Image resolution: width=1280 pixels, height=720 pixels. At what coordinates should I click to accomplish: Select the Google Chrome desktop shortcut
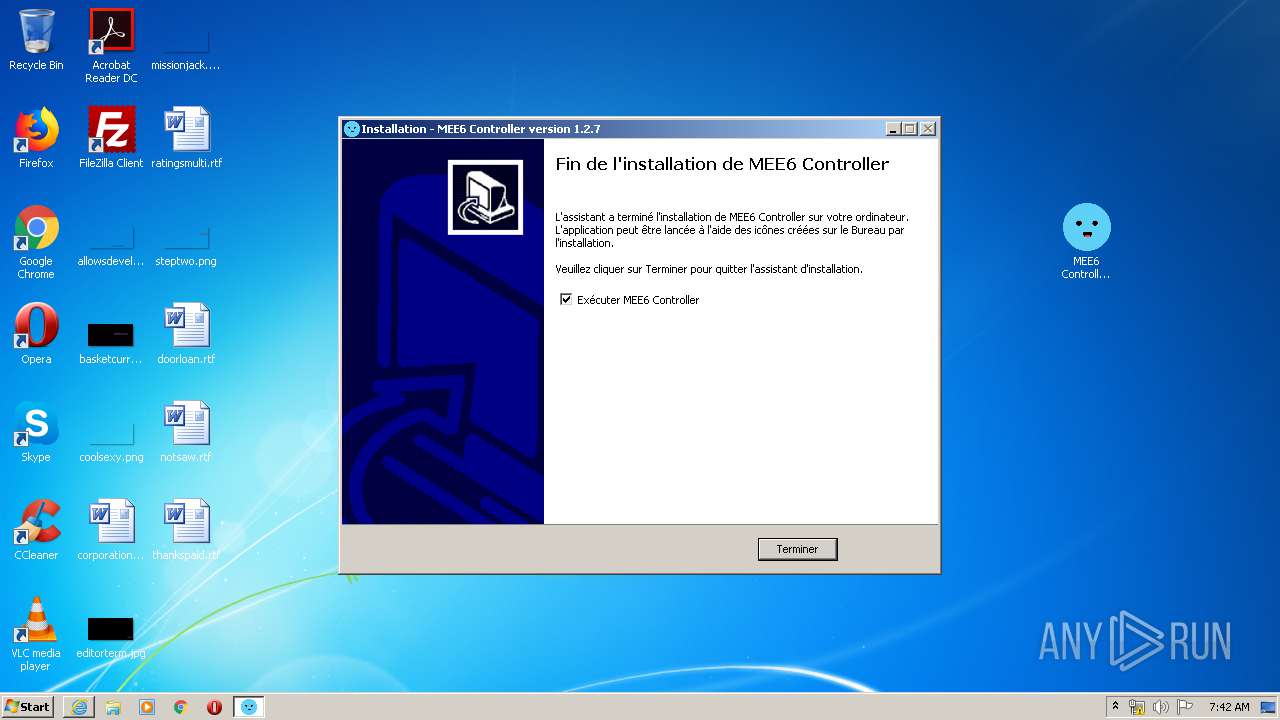coord(36,242)
